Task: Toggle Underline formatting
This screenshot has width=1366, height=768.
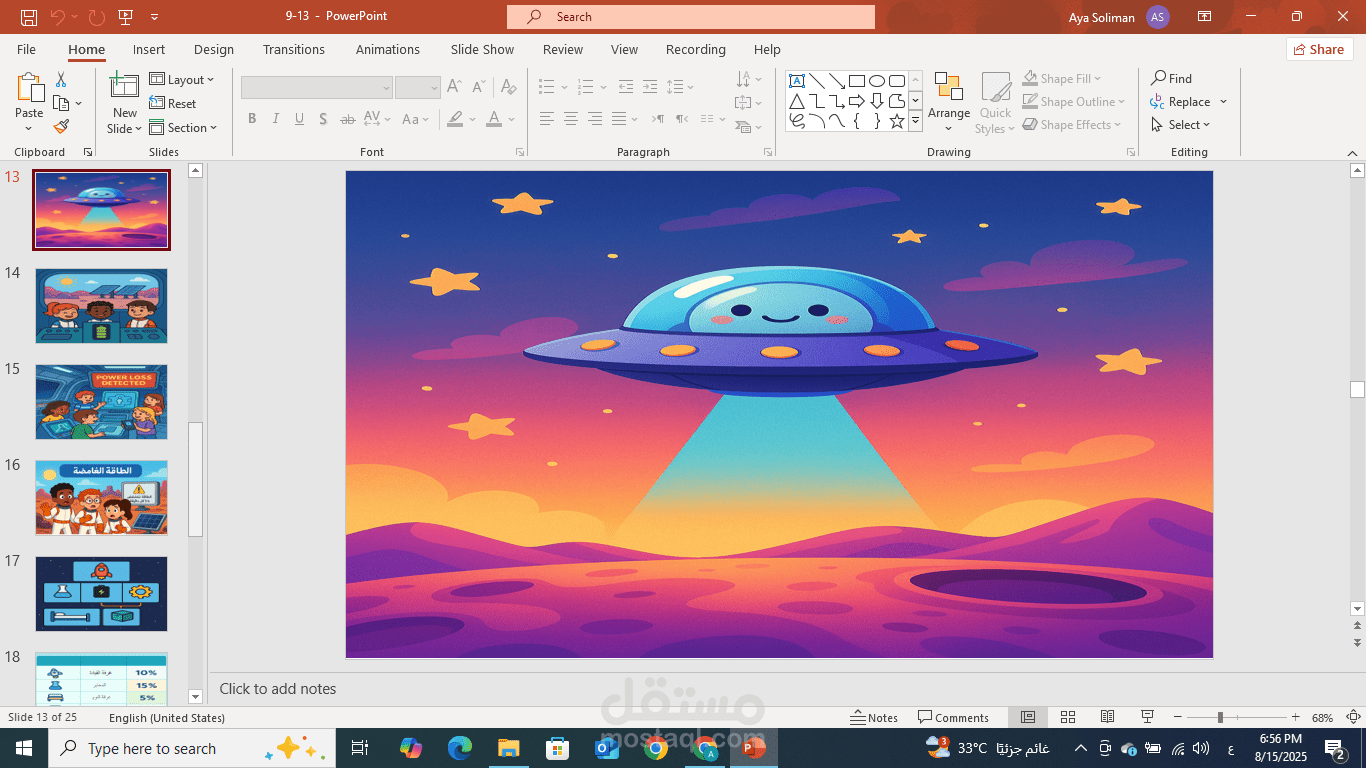Action: click(299, 119)
